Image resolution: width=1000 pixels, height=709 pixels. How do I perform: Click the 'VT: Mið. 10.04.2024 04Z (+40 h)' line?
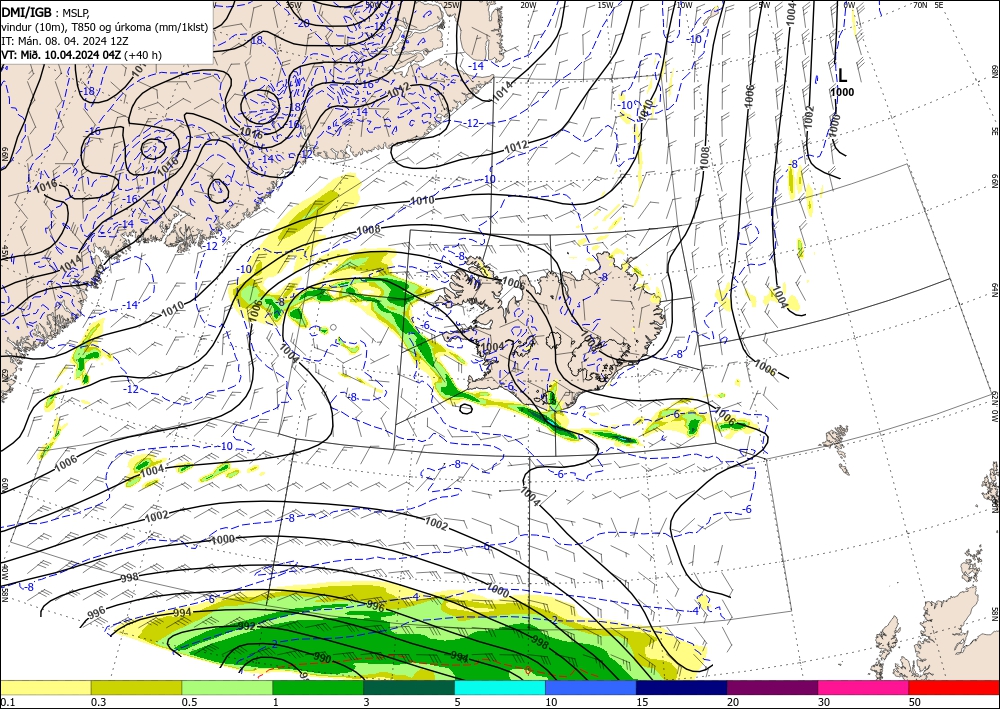tap(82, 55)
